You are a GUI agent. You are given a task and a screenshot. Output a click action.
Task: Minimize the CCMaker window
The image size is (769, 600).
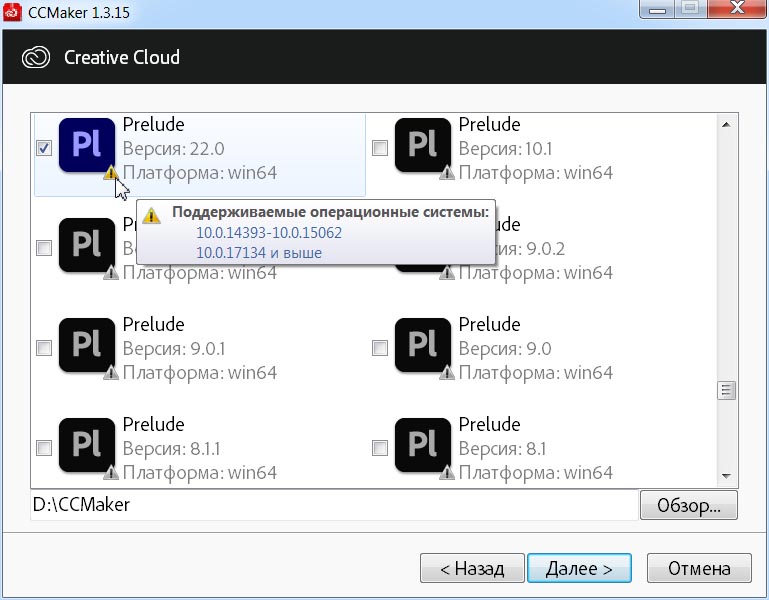(657, 9)
